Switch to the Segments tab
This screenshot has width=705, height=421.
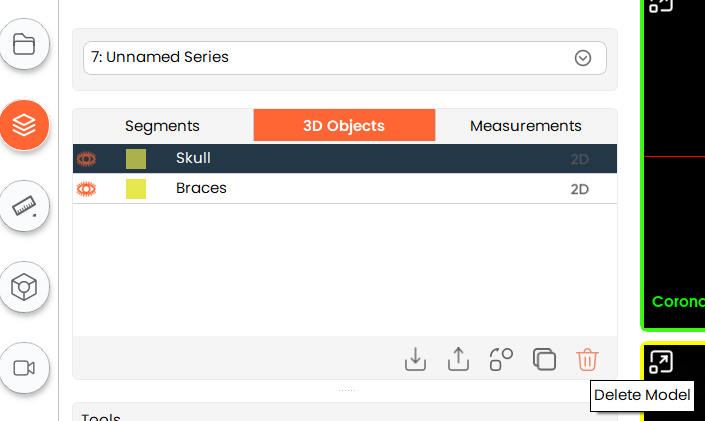click(x=162, y=126)
